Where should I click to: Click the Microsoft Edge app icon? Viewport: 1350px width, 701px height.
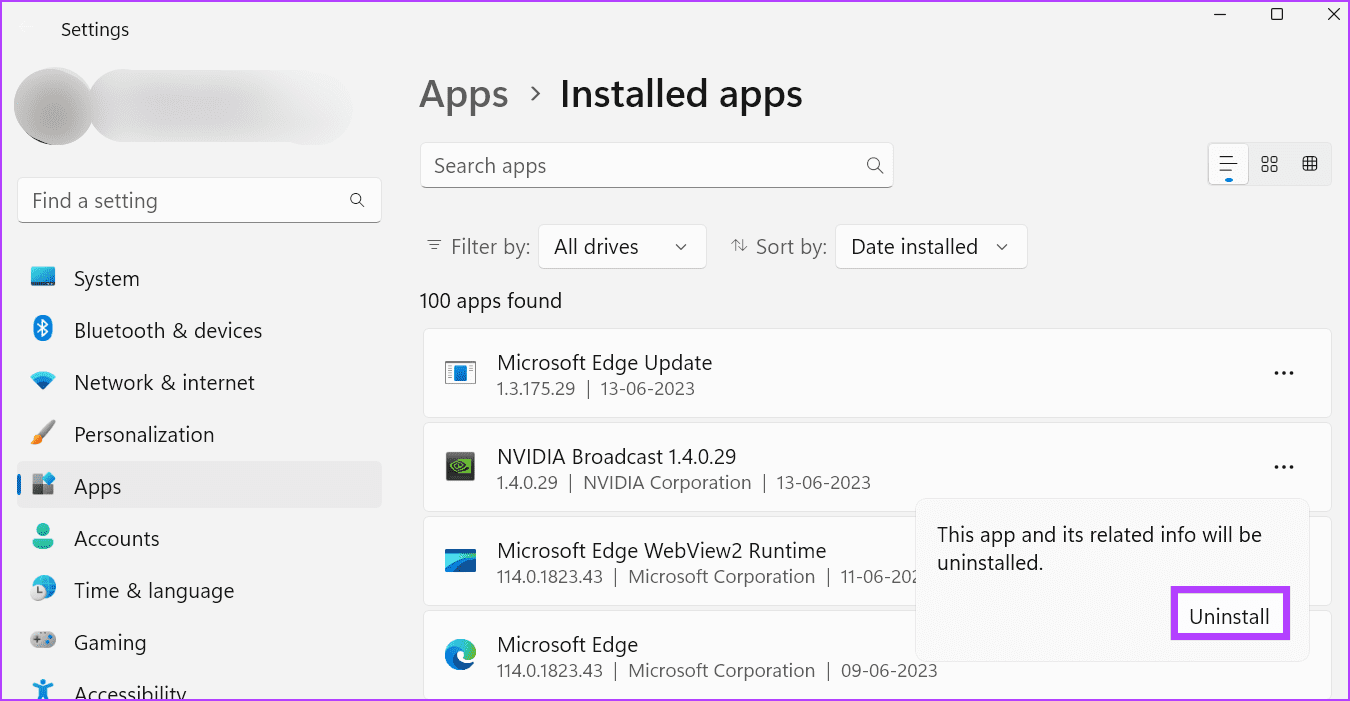click(x=460, y=655)
